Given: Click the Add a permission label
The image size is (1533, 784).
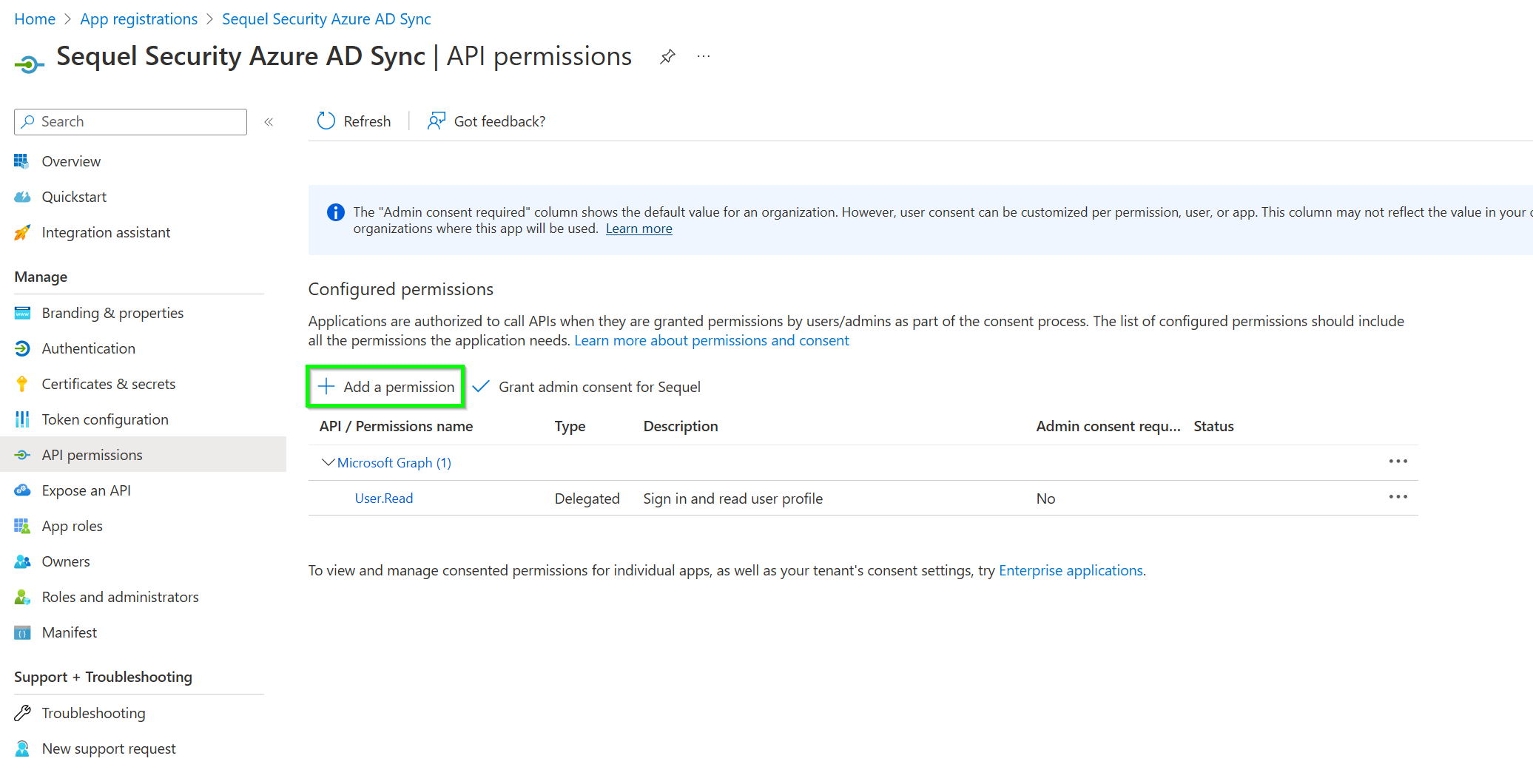Looking at the screenshot, I should (399, 387).
